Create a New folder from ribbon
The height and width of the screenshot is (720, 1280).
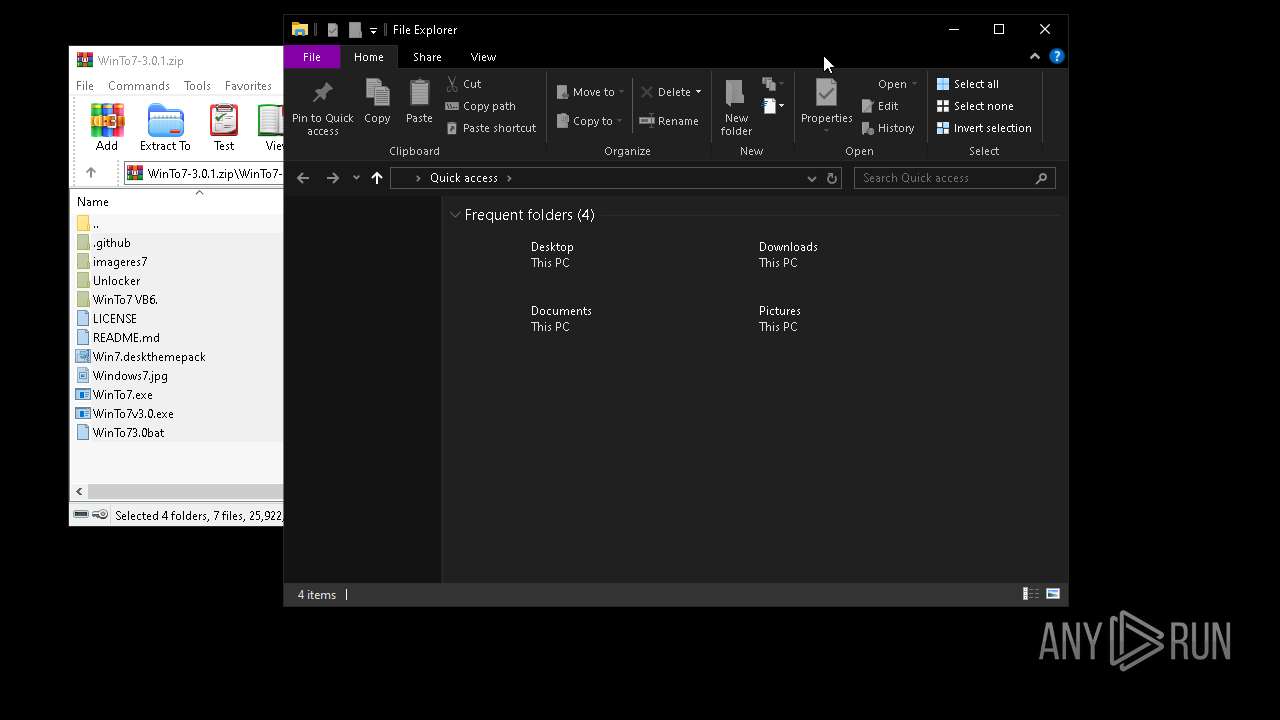pos(736,107)
